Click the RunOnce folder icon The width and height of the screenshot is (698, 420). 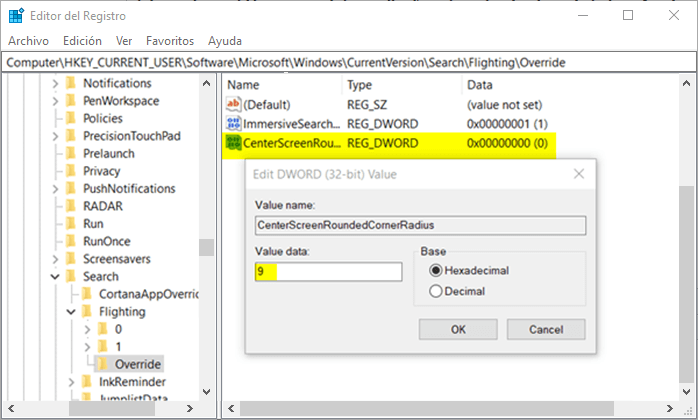pos(70,241)
